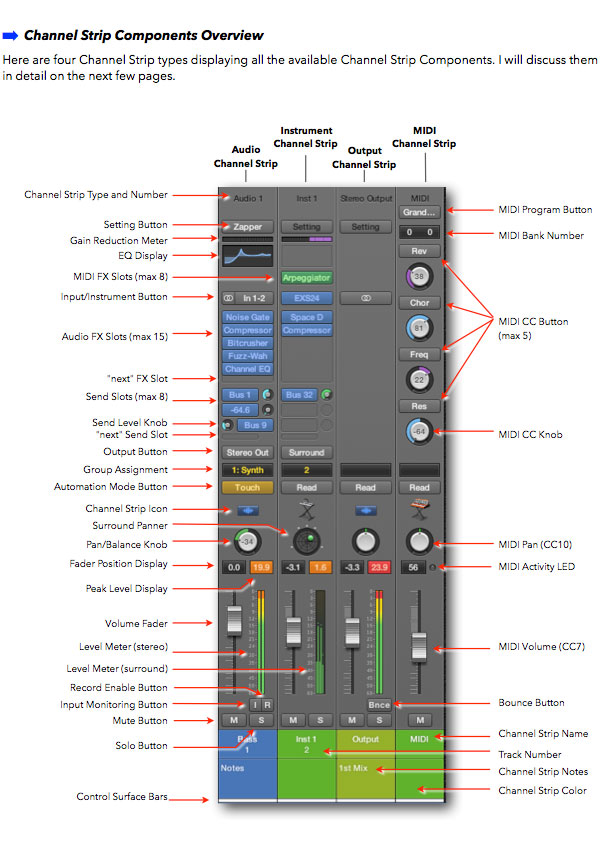Click the Space D effect slot
The height and width of the screenshot is (849, 600).
click(306, 317)
